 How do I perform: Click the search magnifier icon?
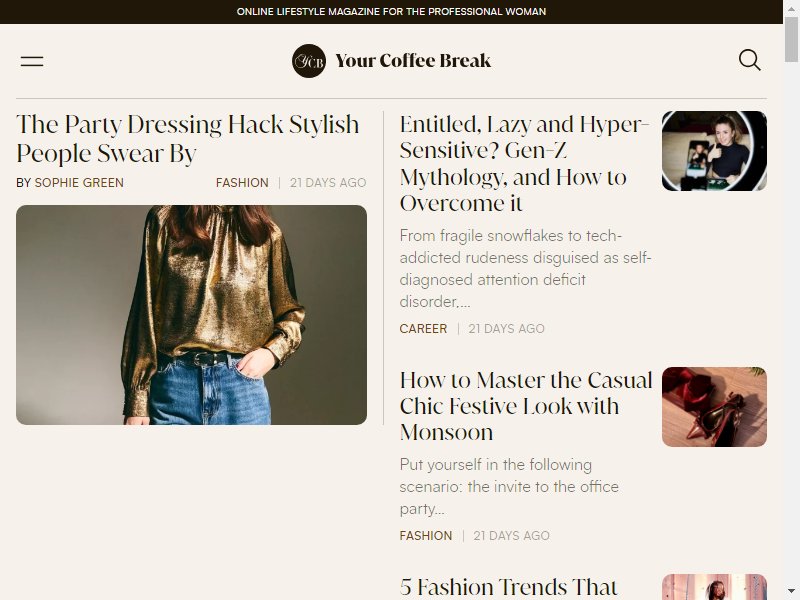(749, 60)
